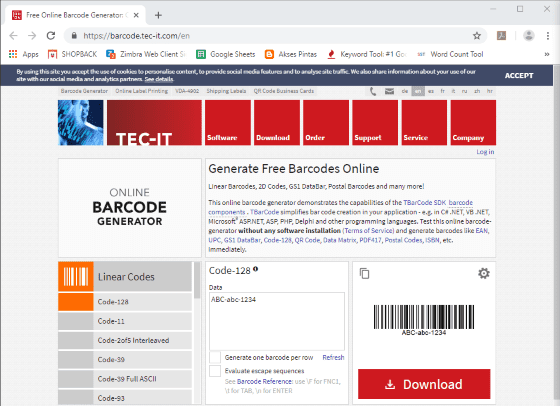Click the Linear Codes barcode icon

[76, 277]
